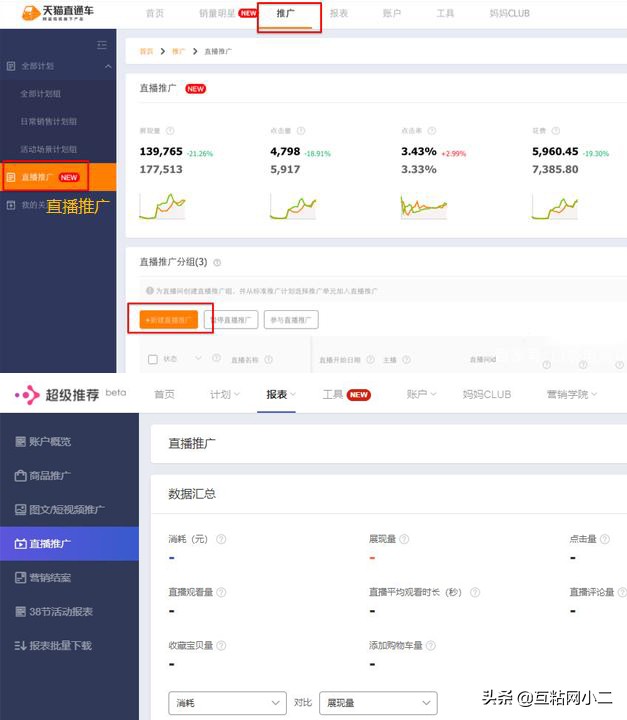Click the 商品推广 shopping bag icon

point(21,475)
